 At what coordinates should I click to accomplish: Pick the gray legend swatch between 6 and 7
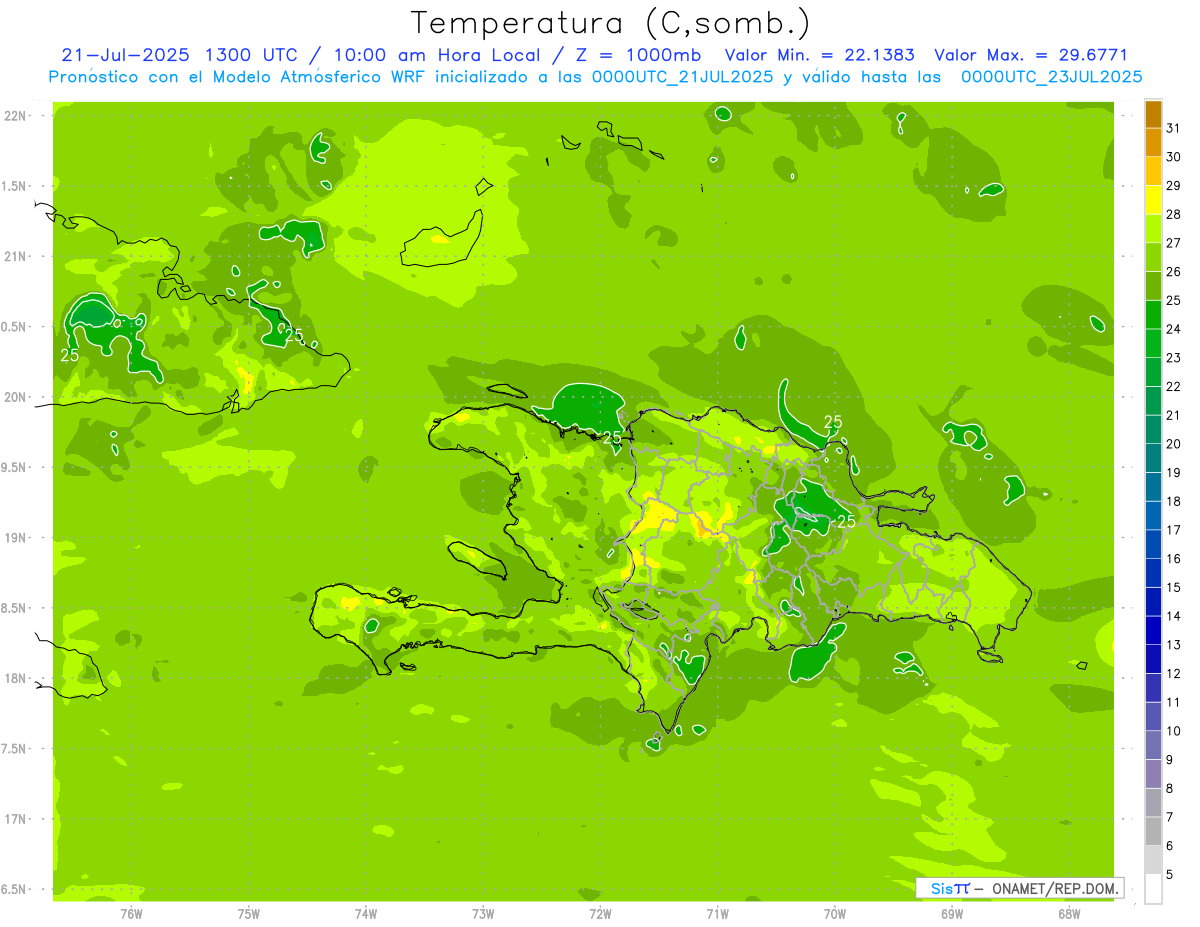tap(1153, 832)
